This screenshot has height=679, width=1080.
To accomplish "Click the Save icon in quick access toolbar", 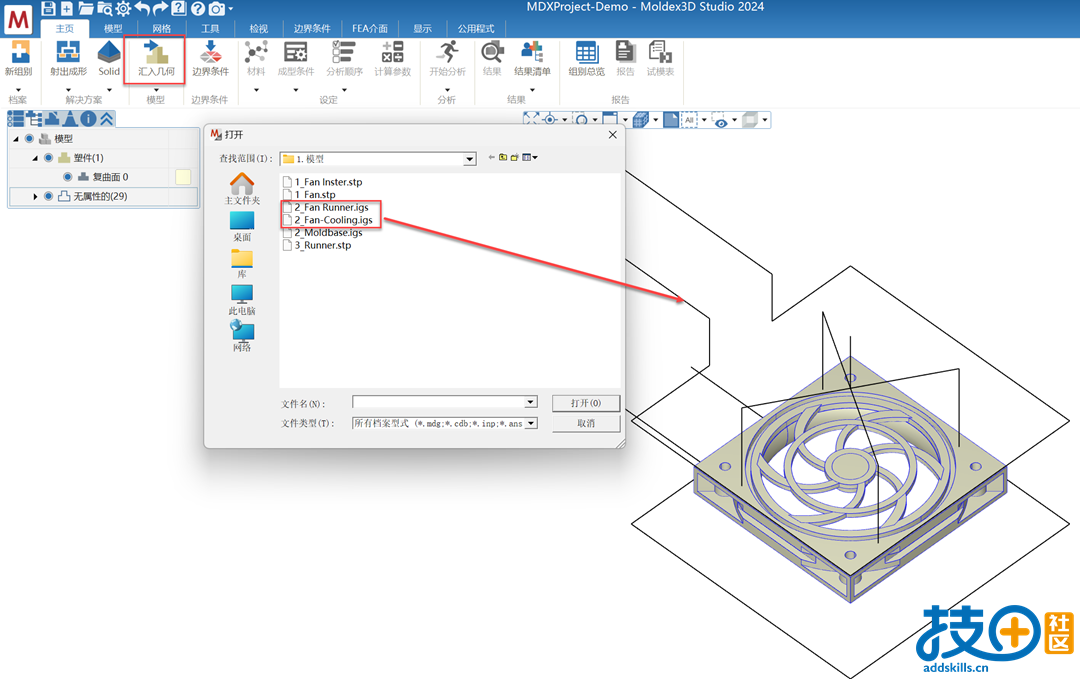I will (48, 8).
